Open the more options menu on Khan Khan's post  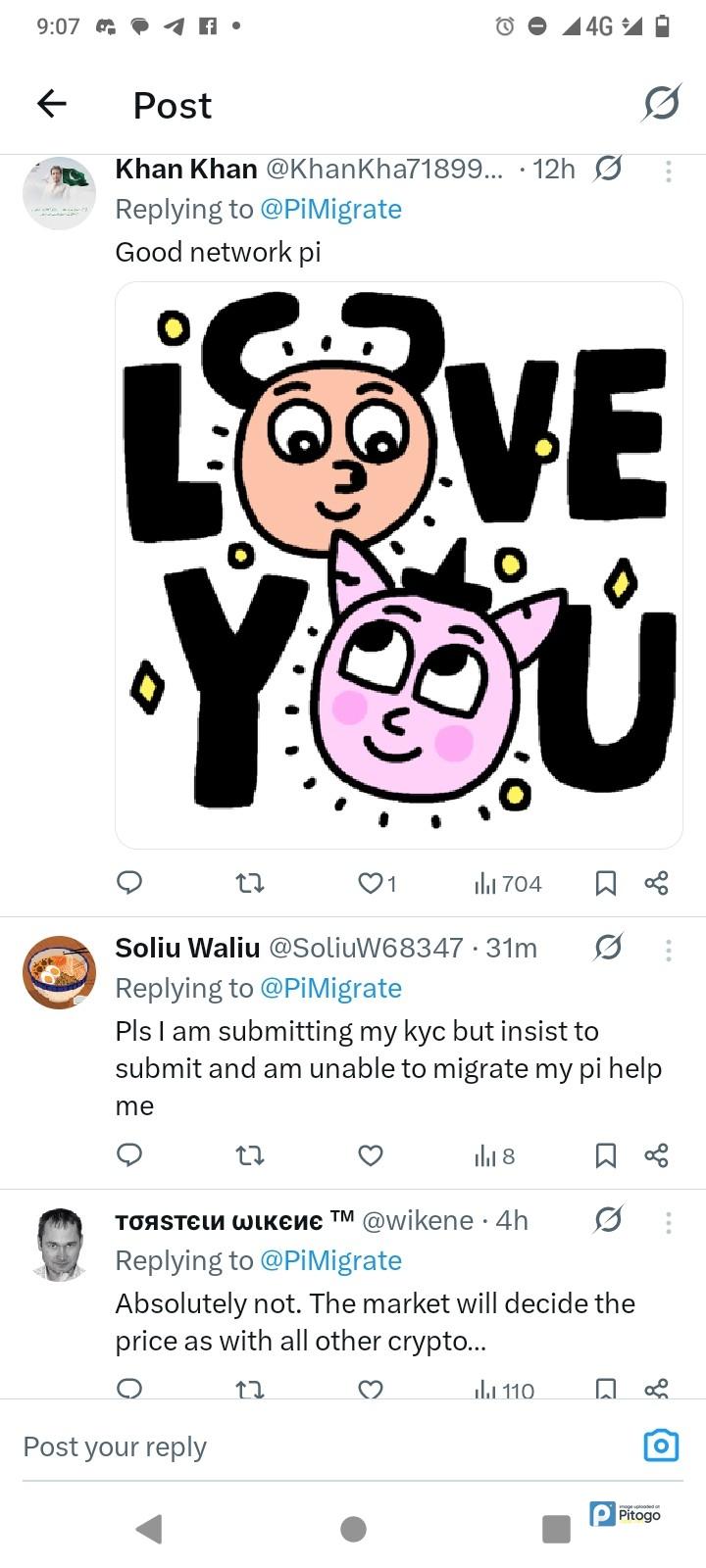[x=668, y=171]
